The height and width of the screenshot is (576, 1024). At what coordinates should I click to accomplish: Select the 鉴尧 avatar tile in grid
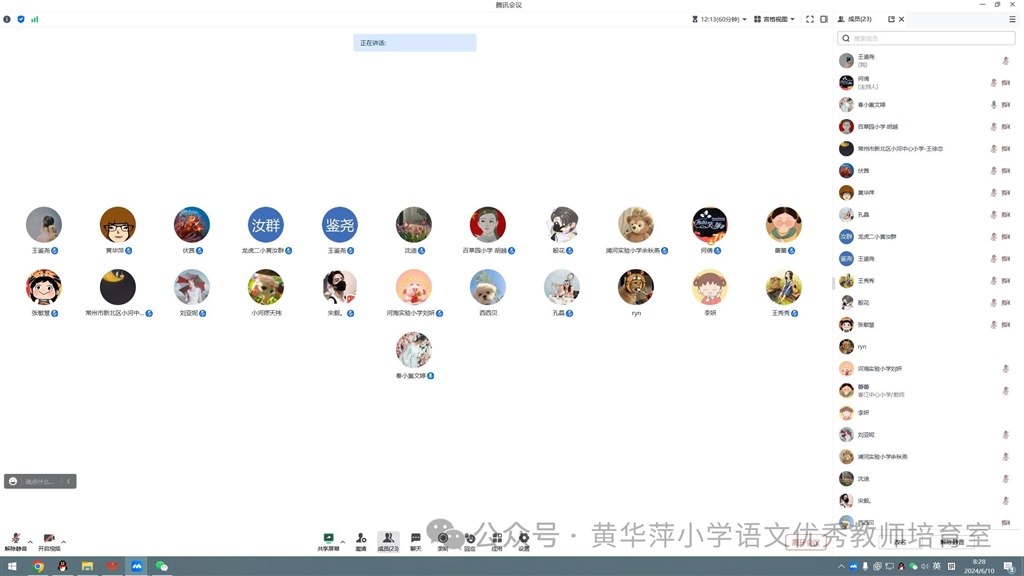coord(340,225)
